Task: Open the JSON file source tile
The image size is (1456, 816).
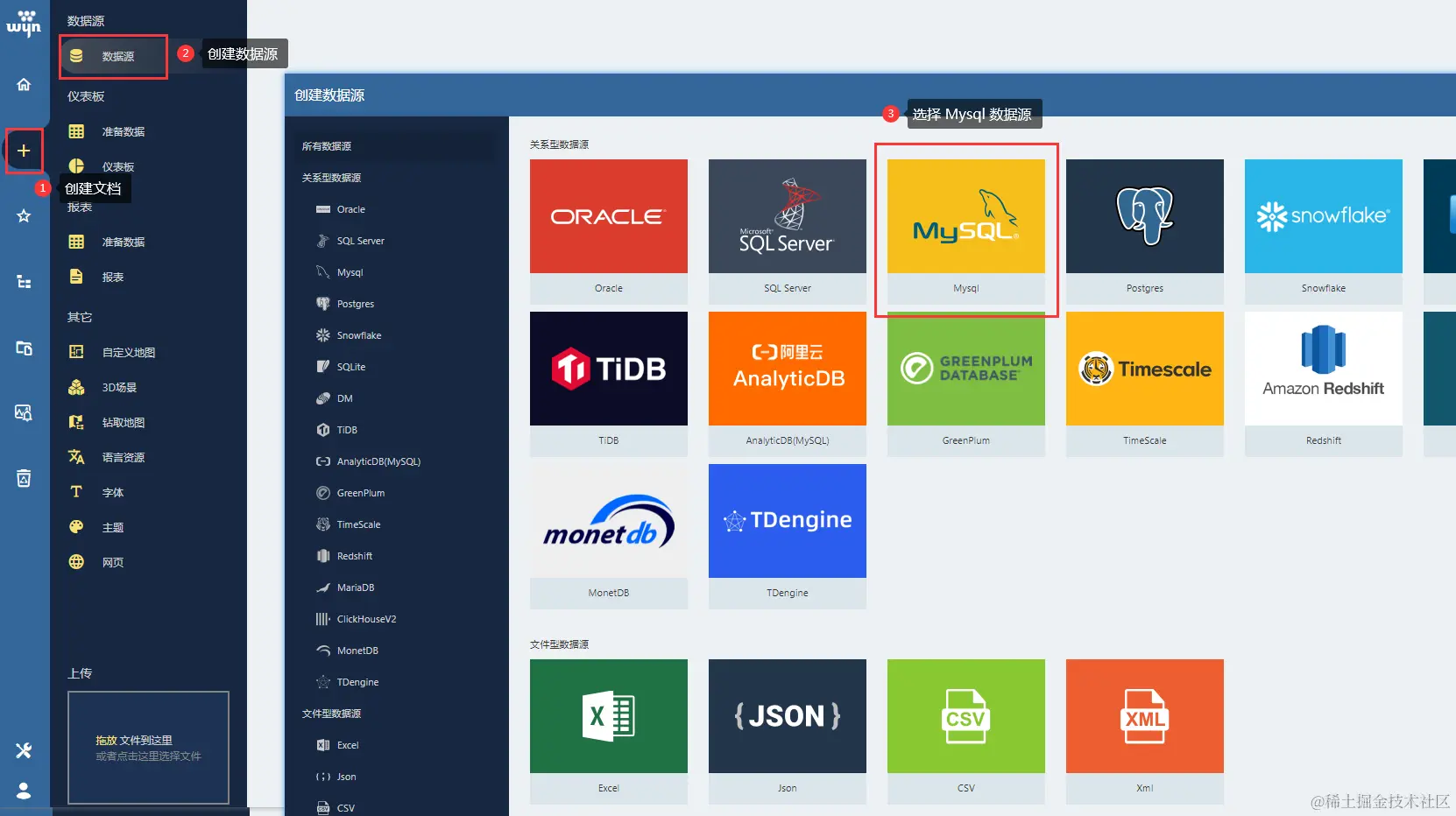Action: [x=788, y=731]
